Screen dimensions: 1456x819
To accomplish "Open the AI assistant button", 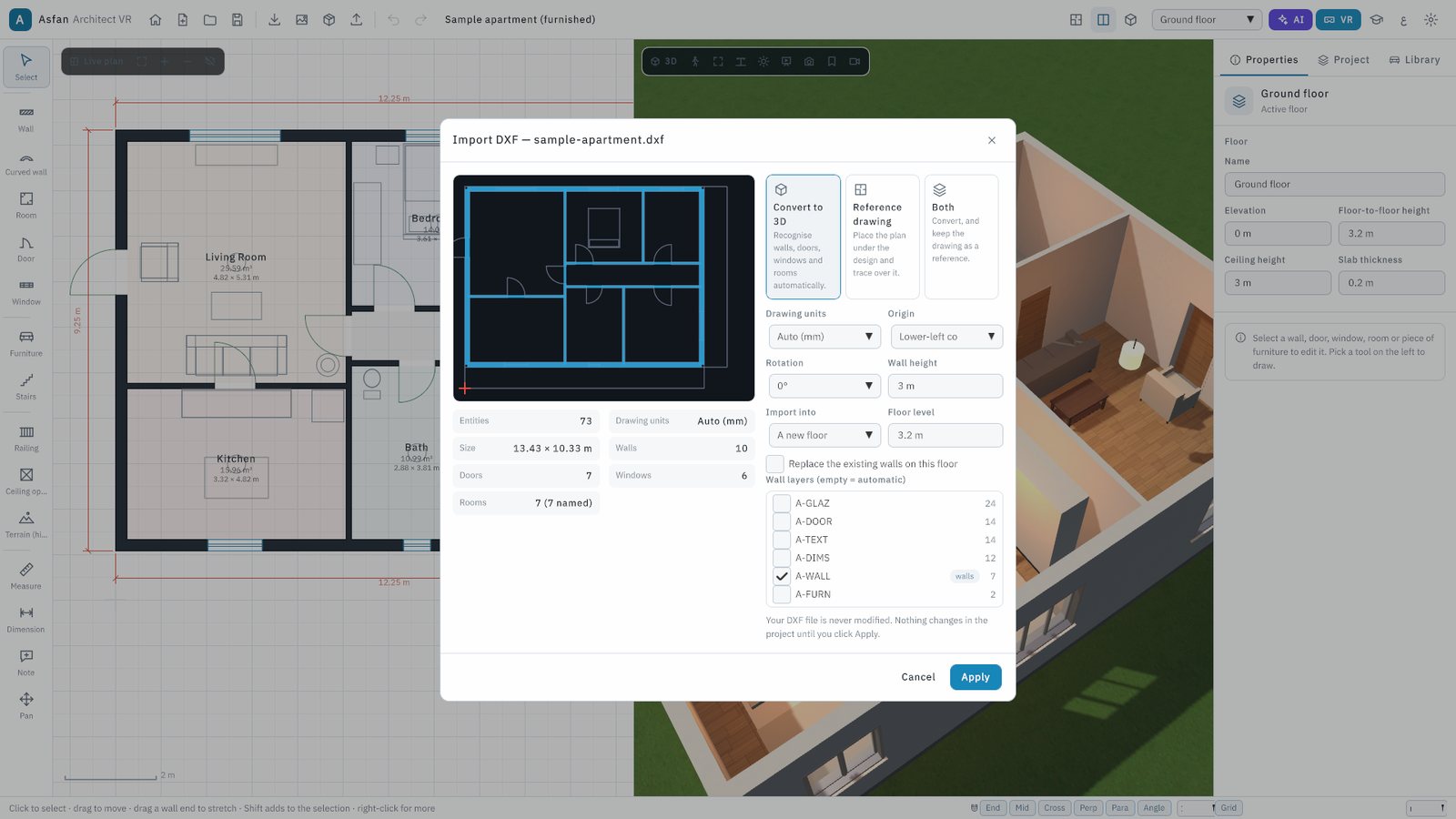I will [1291, 19].
